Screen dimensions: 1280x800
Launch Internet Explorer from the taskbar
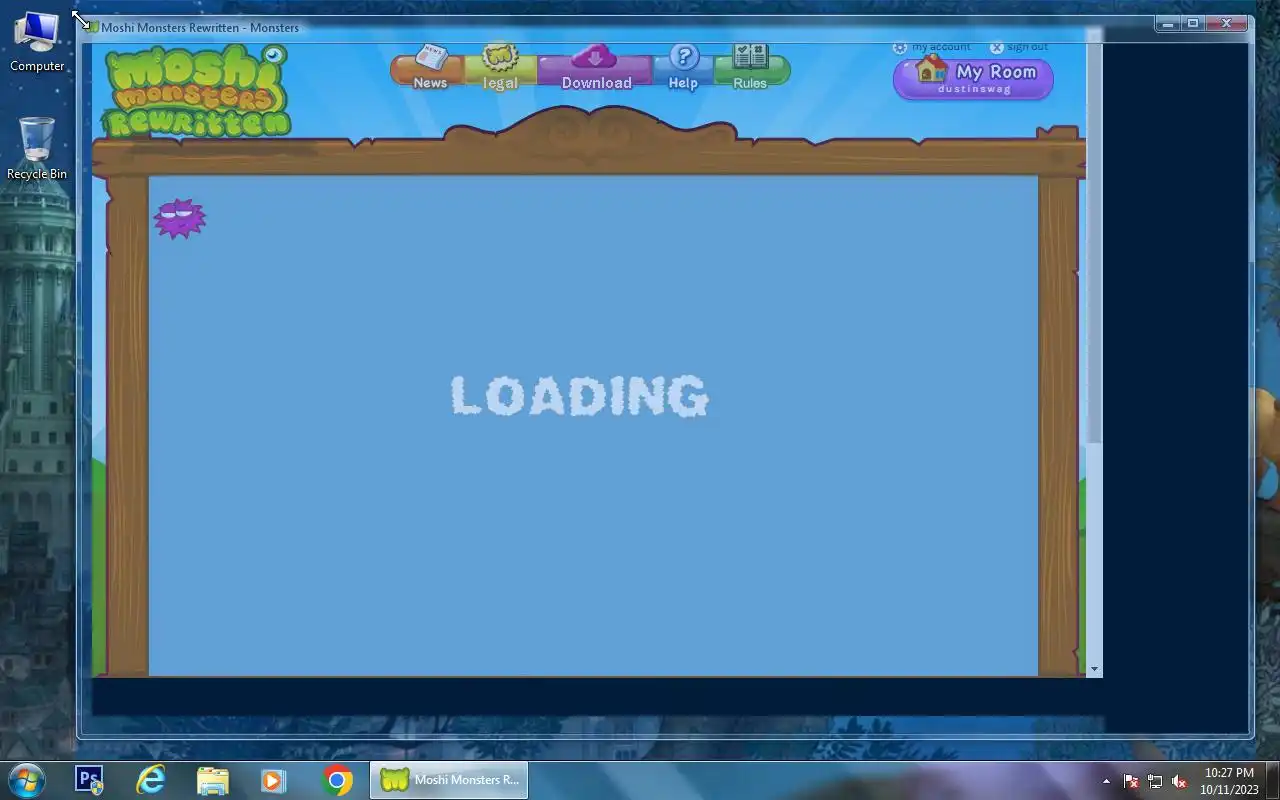click(x=151, y=780)
